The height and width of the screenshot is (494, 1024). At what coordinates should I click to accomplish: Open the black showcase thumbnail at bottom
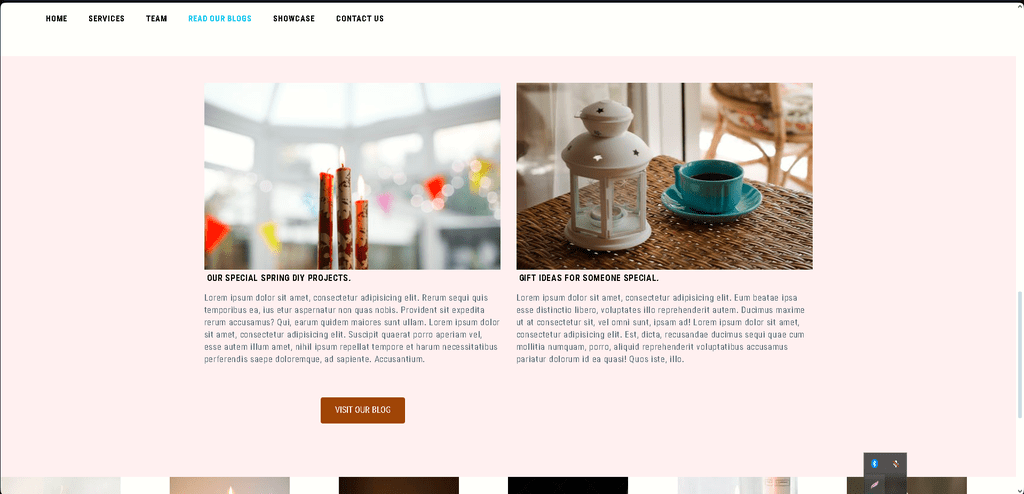click(x=568, y=486)
